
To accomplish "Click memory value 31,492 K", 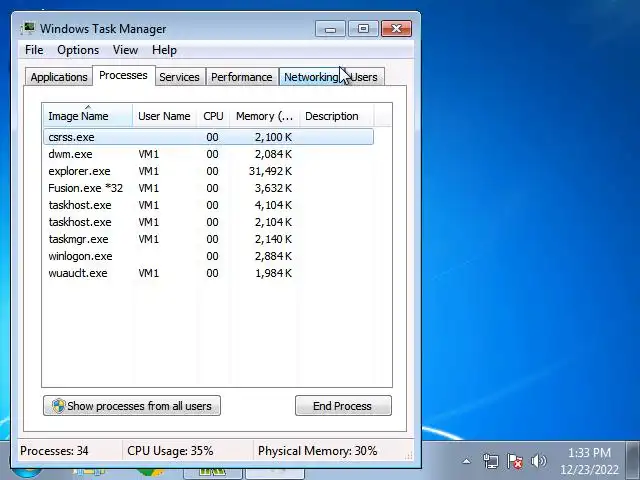I will point(270,171).
